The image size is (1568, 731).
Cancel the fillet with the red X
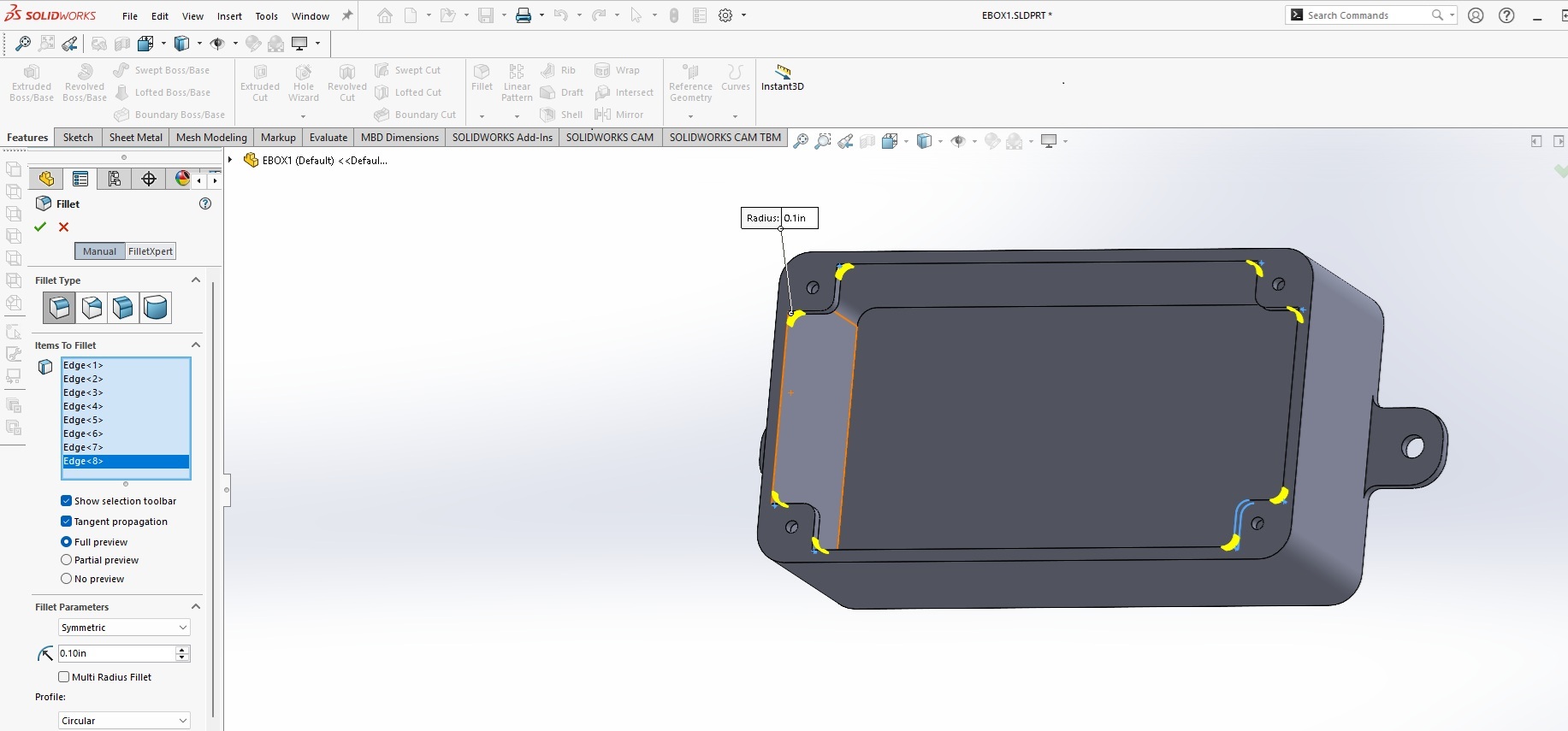[63, 227]
